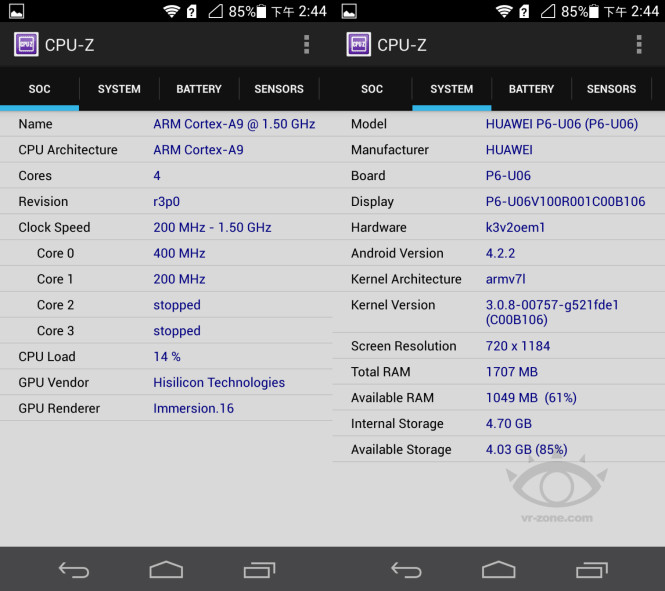Tap the Recent apps button on left screen
665x591 pixels.
coord(260,570)
